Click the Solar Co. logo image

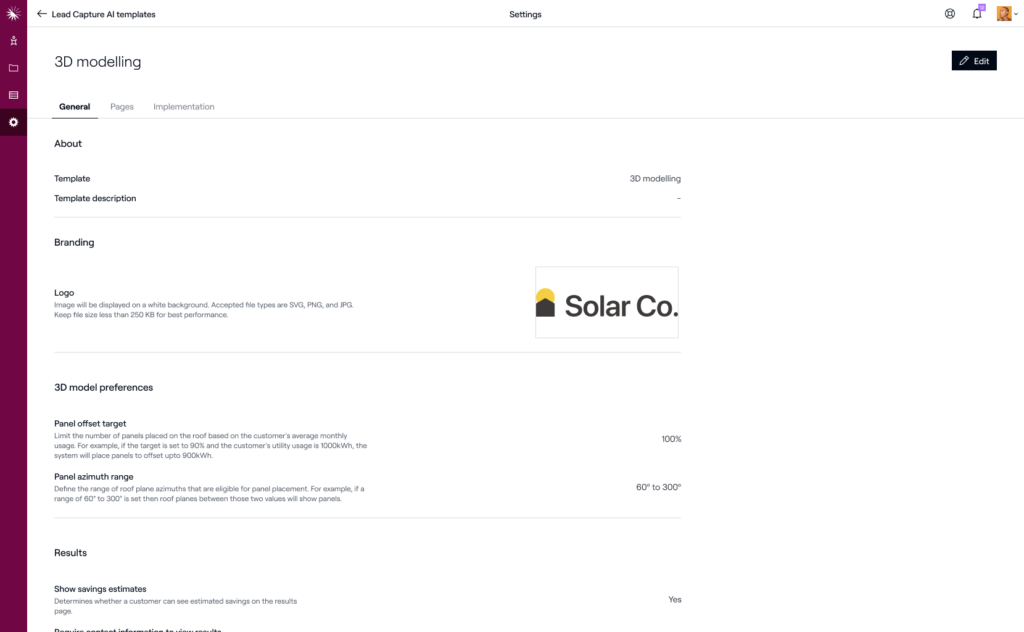click(607, 302)
